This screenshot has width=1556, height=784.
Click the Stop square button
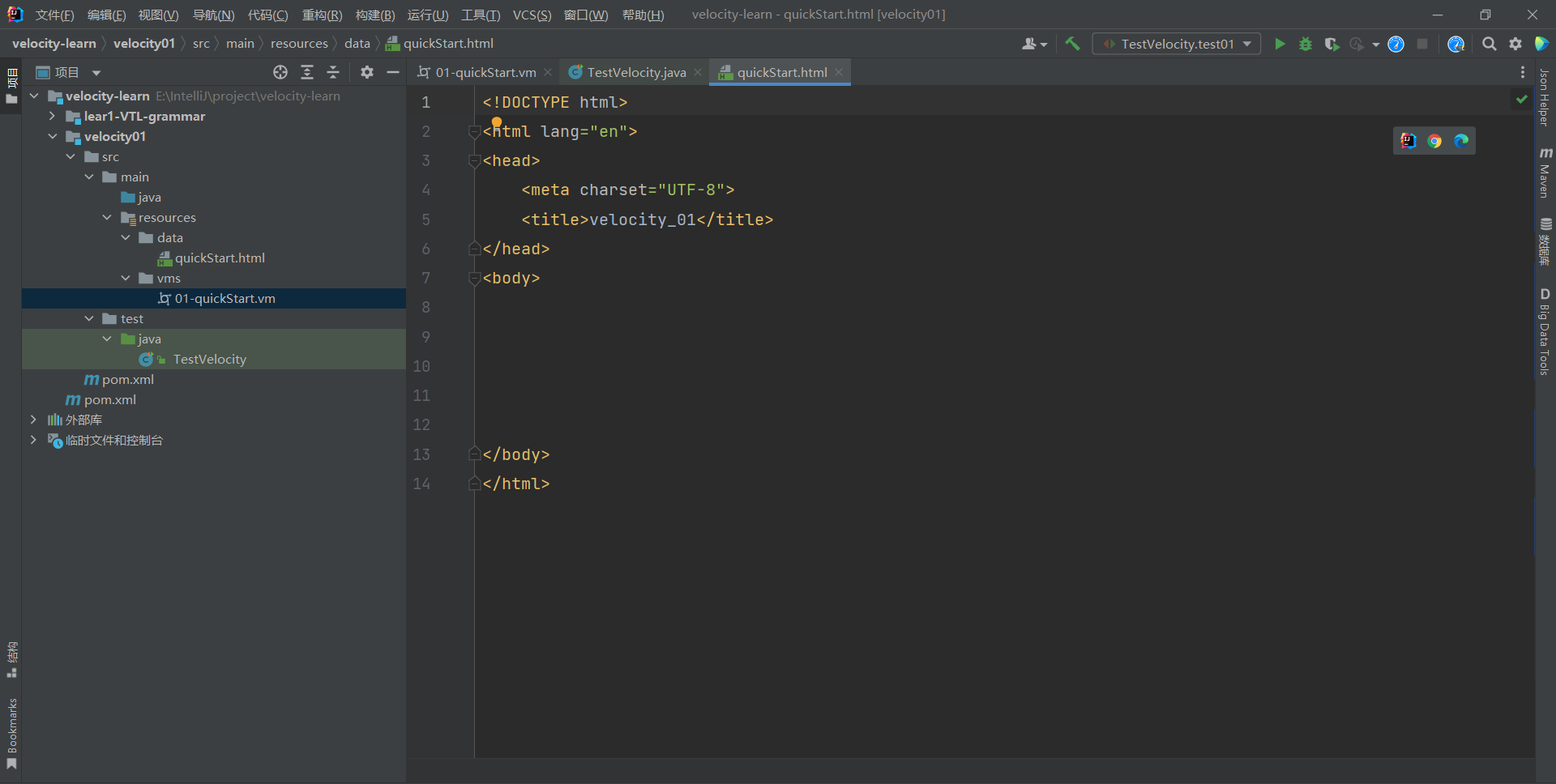[x=1422, y=44]
